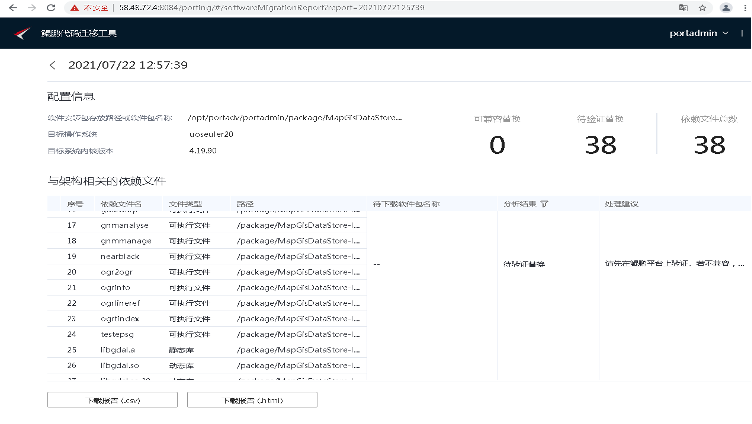Click the dependency file name column header
752x424 pixels.
pos(121,204)
